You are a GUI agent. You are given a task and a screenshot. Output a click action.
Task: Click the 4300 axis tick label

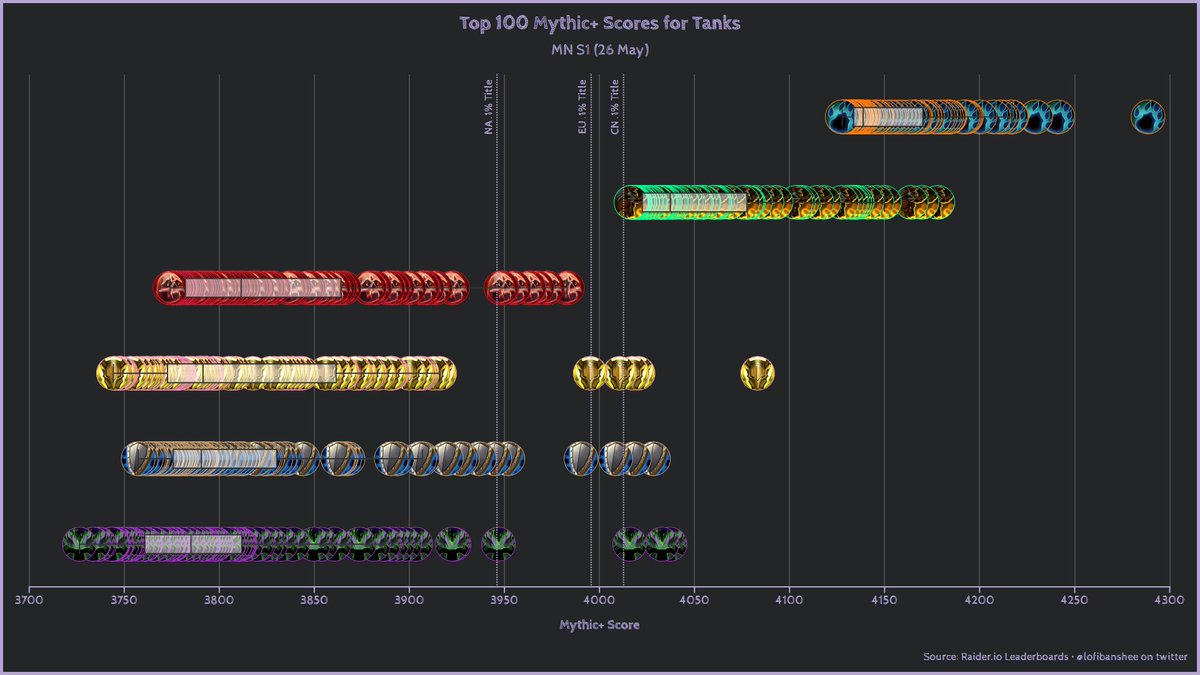pyautogui.click(x=1169, y=599)
